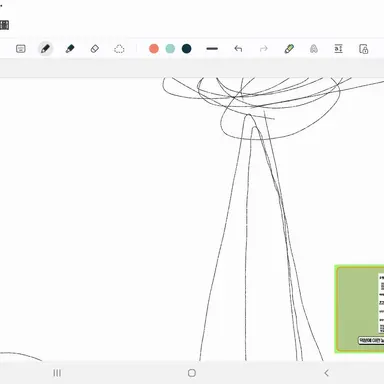
Task: Select the Lasso selection tool
Action: (119, 49)
